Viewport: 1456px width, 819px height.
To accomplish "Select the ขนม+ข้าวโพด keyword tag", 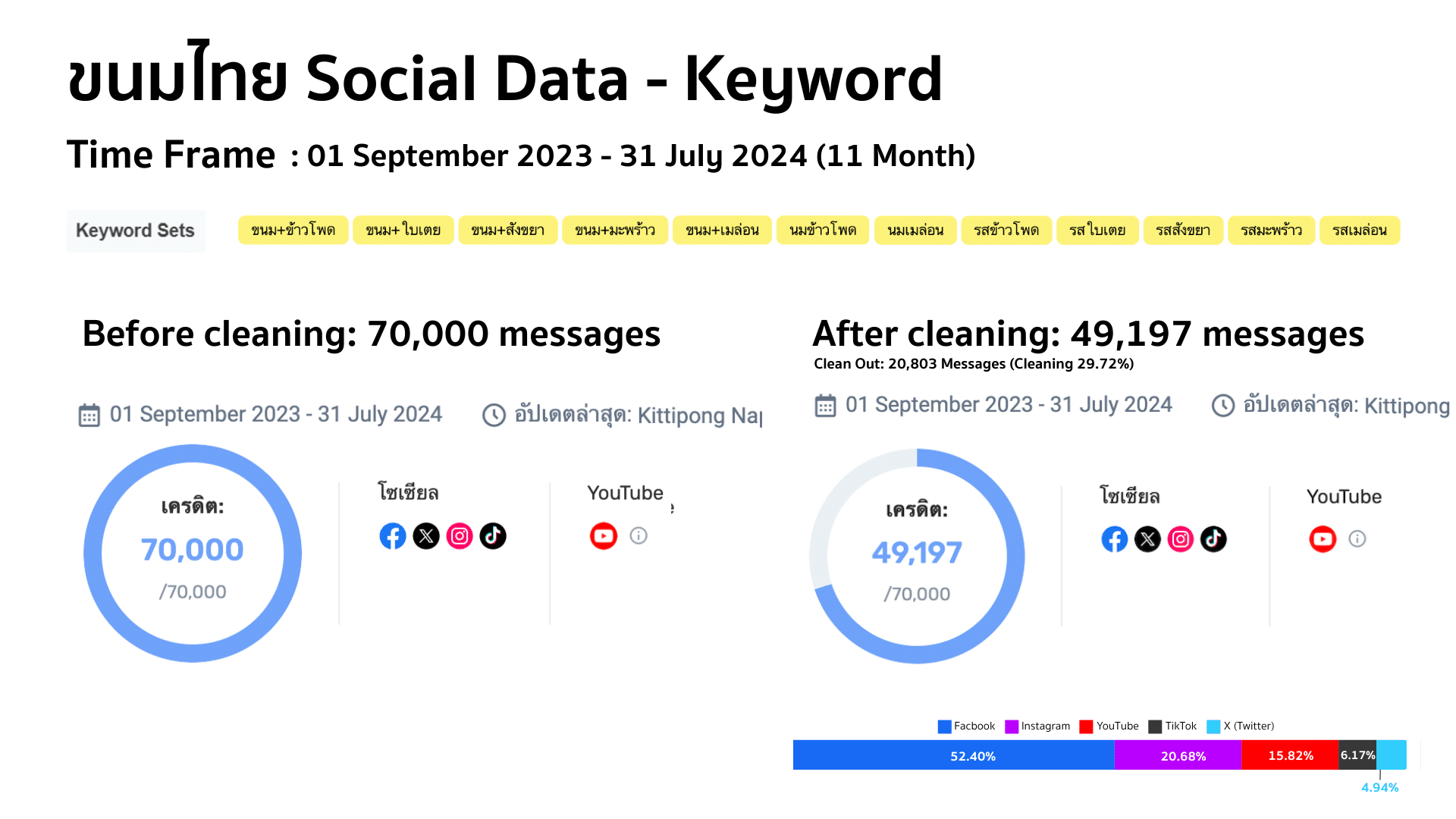I will [293, 231].
